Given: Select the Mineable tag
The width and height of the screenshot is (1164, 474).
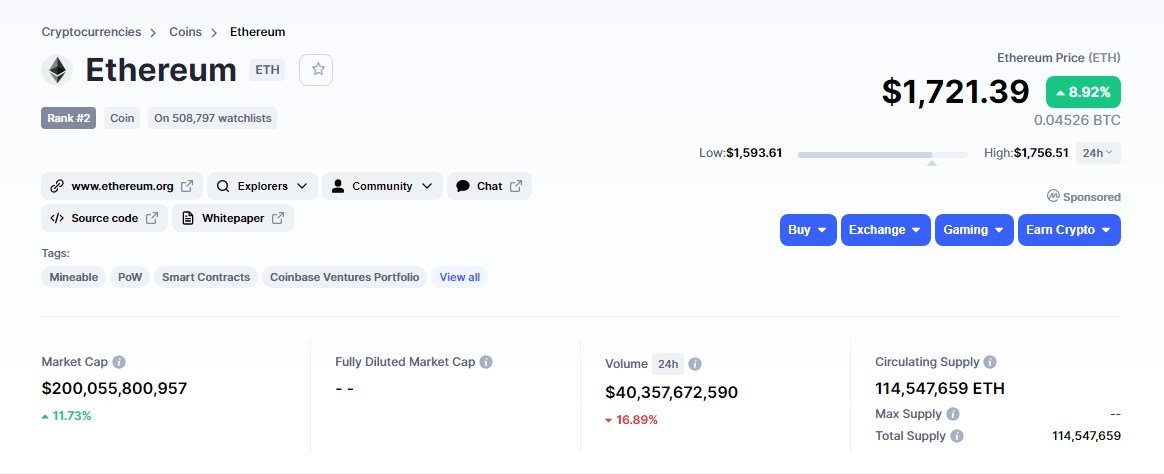Looking at the screenshot, I should tap(73, 277).
